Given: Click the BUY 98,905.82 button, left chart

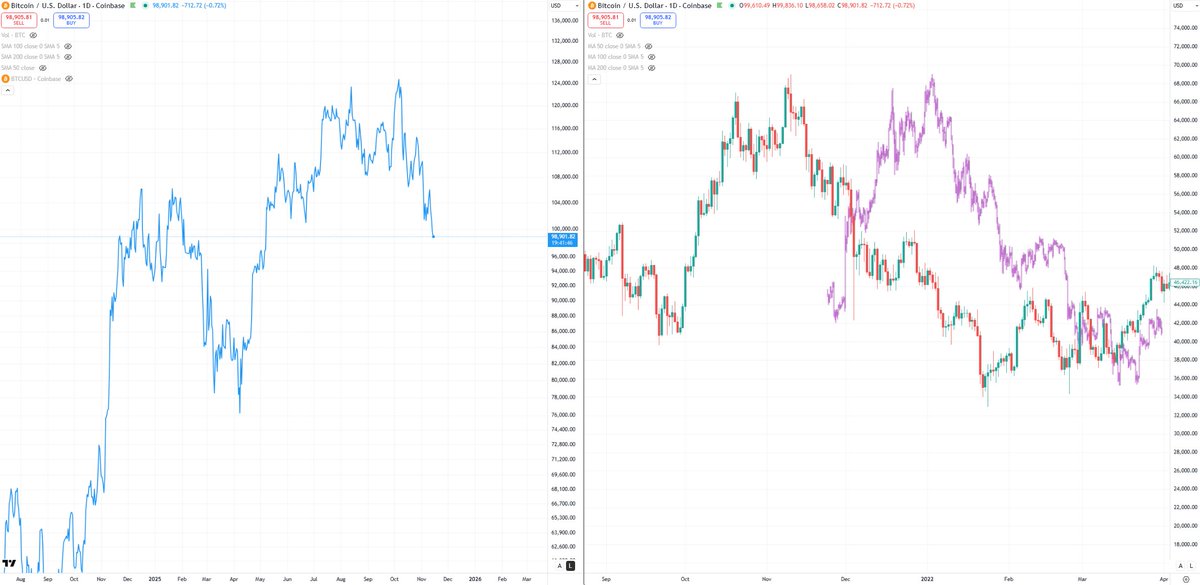Looking at the screenshot, I should (x=70, y=20).
